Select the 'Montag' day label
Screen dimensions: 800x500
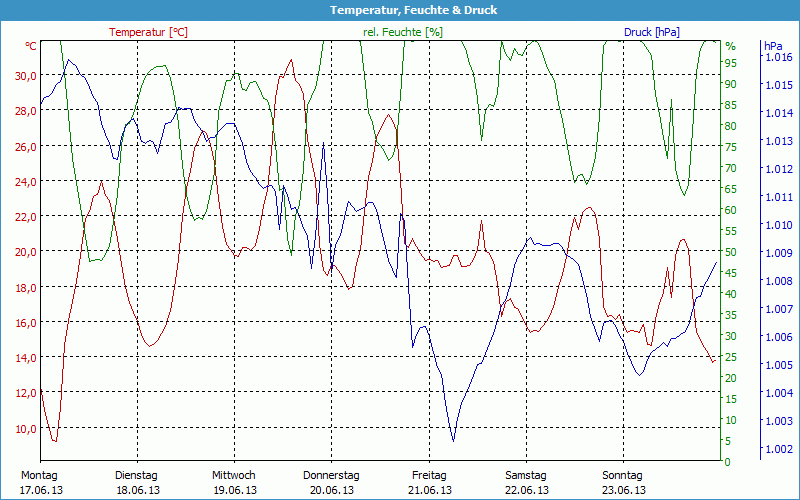(x=39, y=476)
